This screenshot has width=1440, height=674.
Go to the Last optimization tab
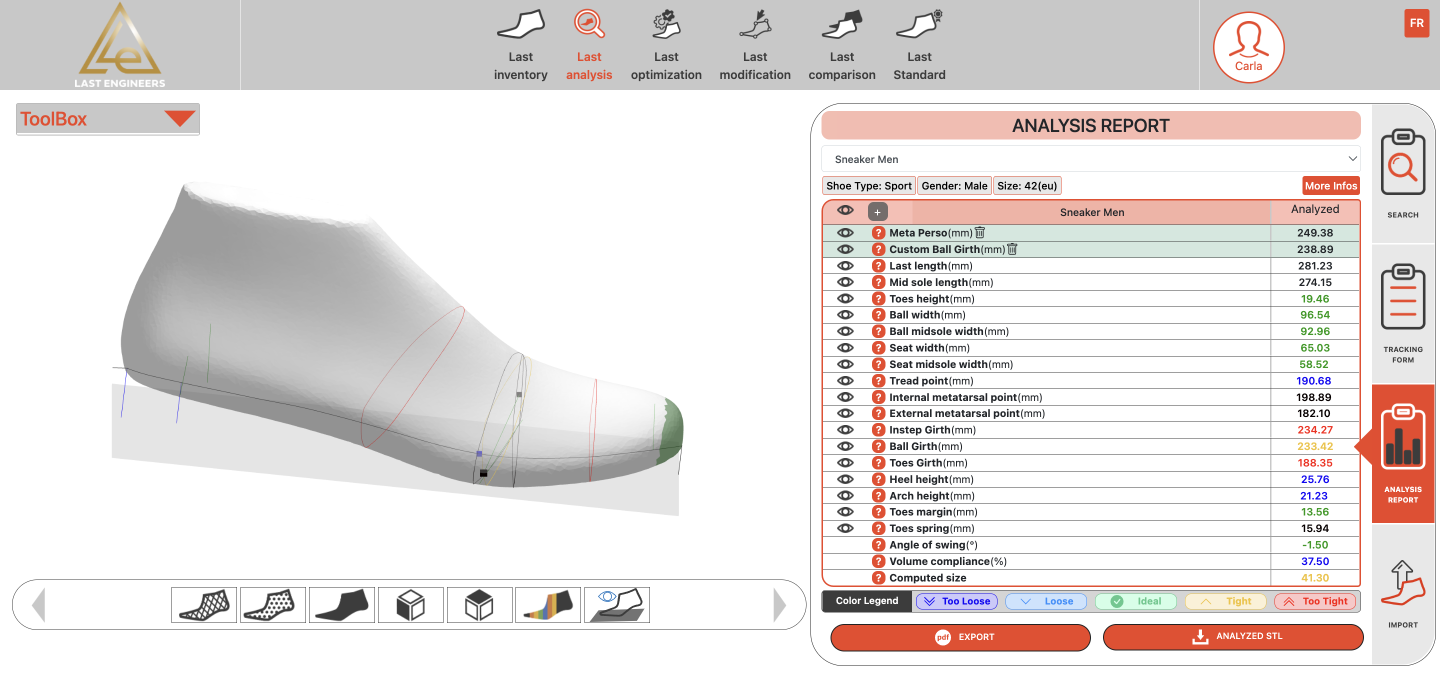666,47
